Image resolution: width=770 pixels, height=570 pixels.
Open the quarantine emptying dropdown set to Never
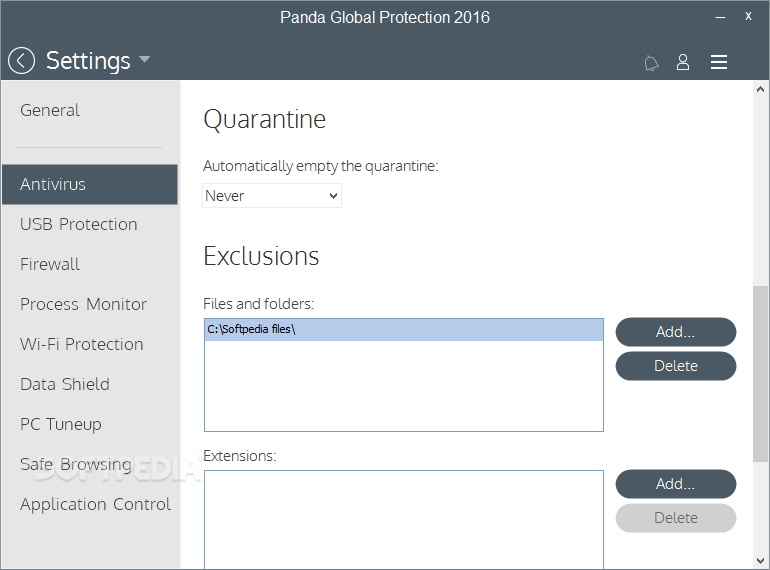point(272,196)
